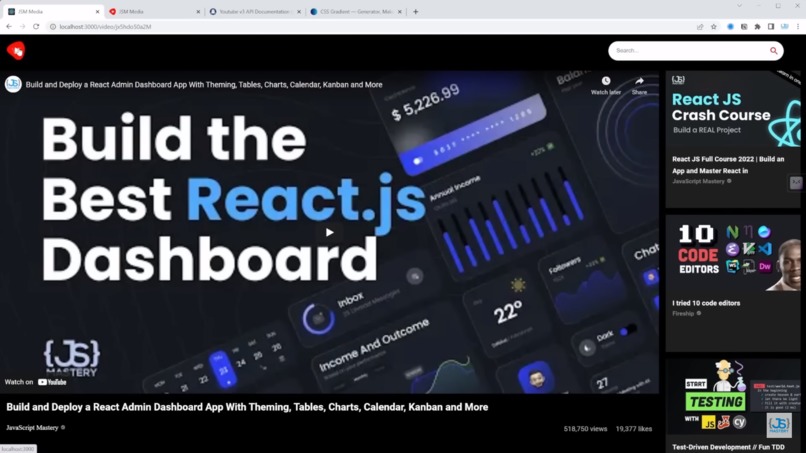
Task: Switch to first JSM Media browser tab
Action: (51, 11)
